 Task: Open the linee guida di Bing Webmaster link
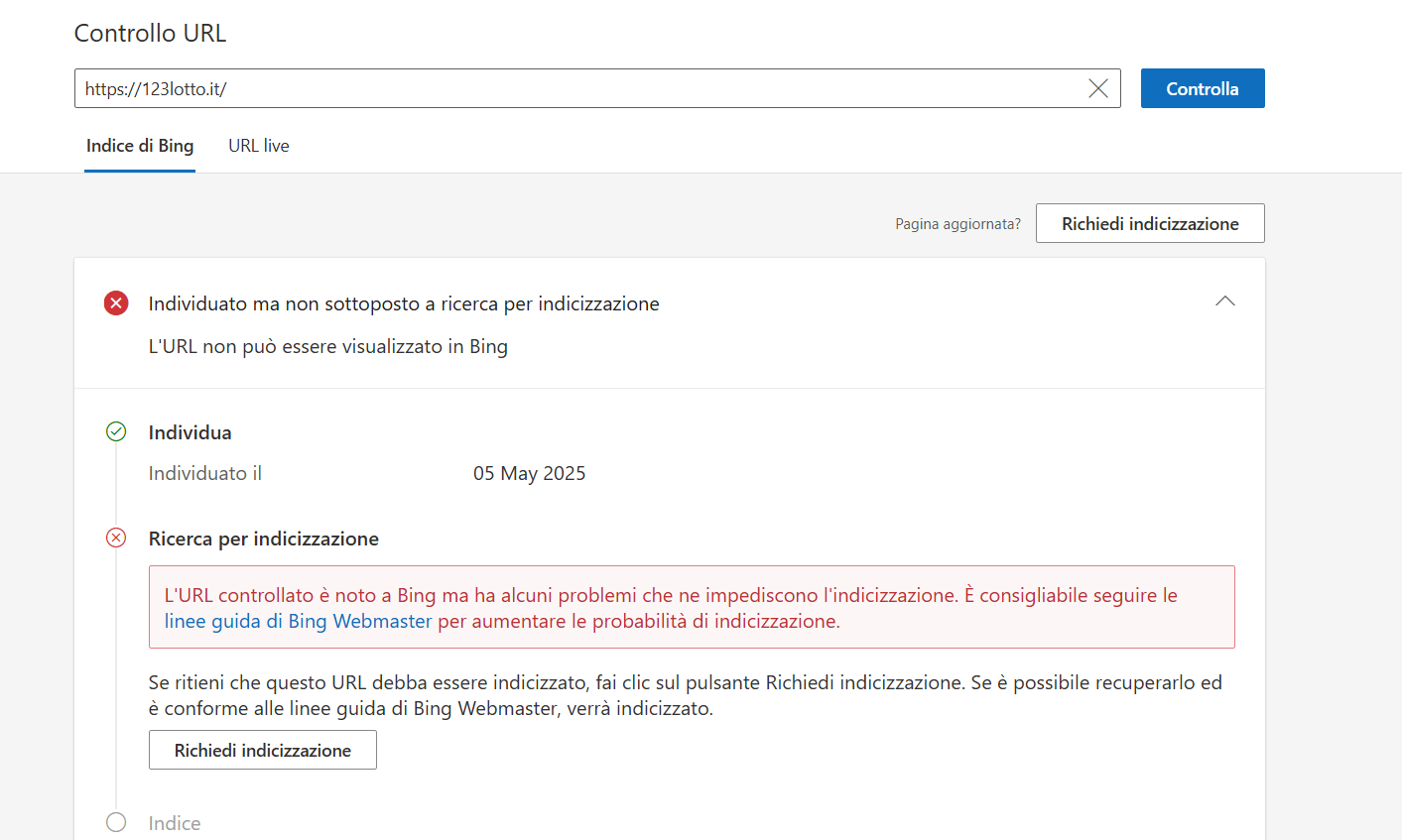(298, 622)
